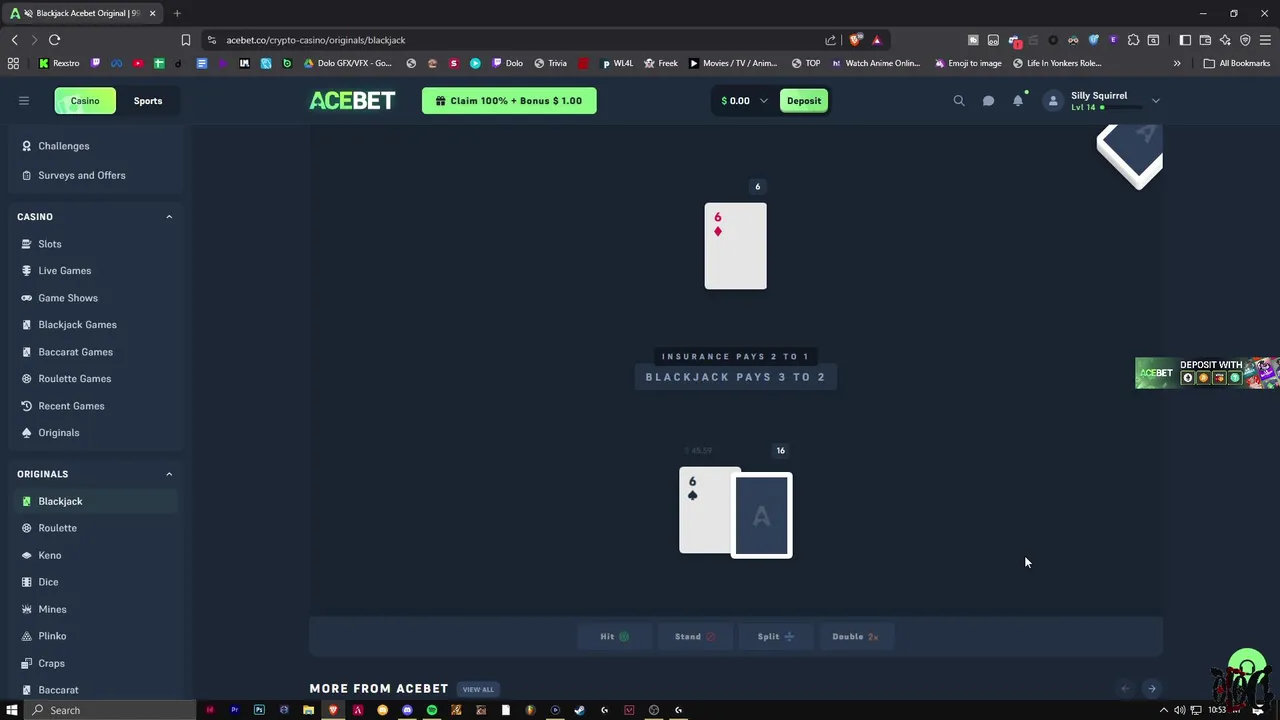Click the search magnifier icon in header

(x=959, y=100)
